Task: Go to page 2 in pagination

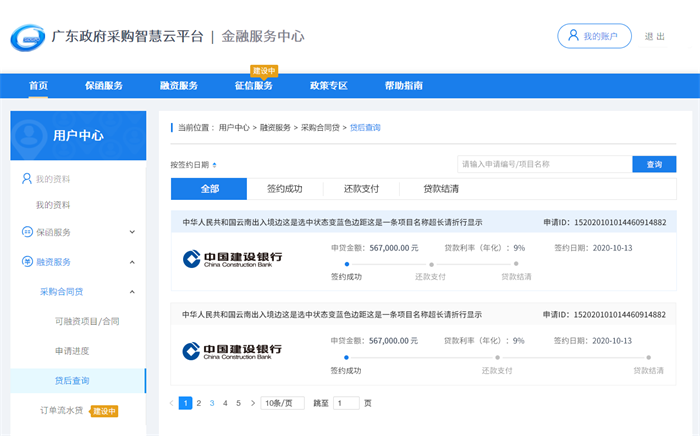Action: tap(199, 403)
